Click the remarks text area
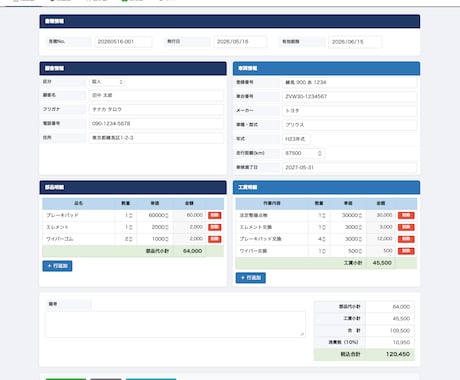 tap(175, 324)
